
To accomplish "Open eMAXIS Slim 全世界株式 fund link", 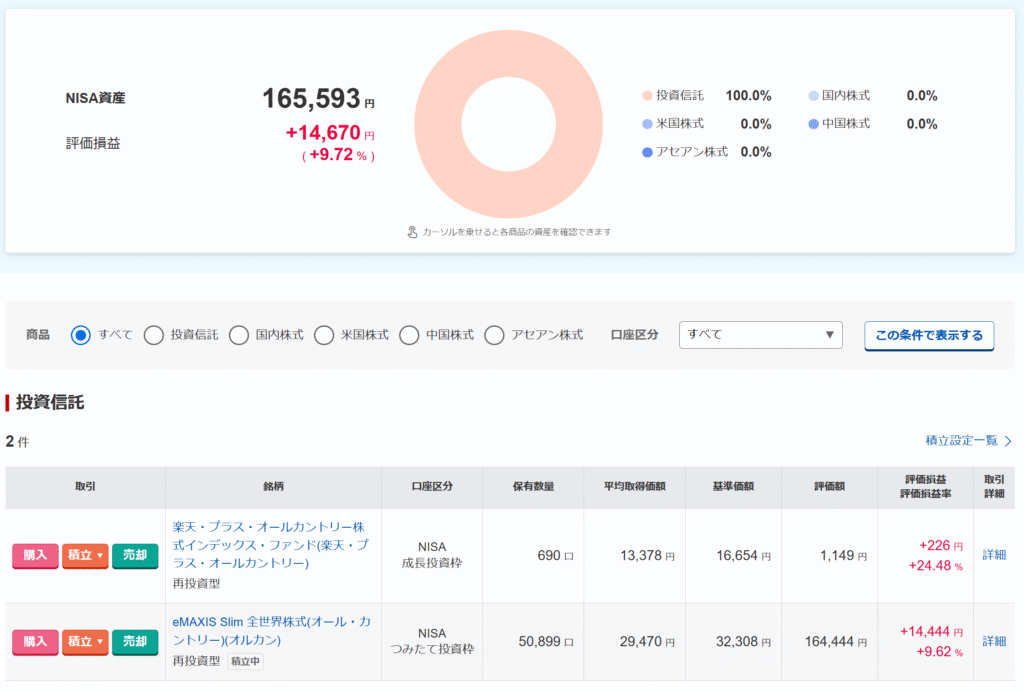I will coord(271,631).
